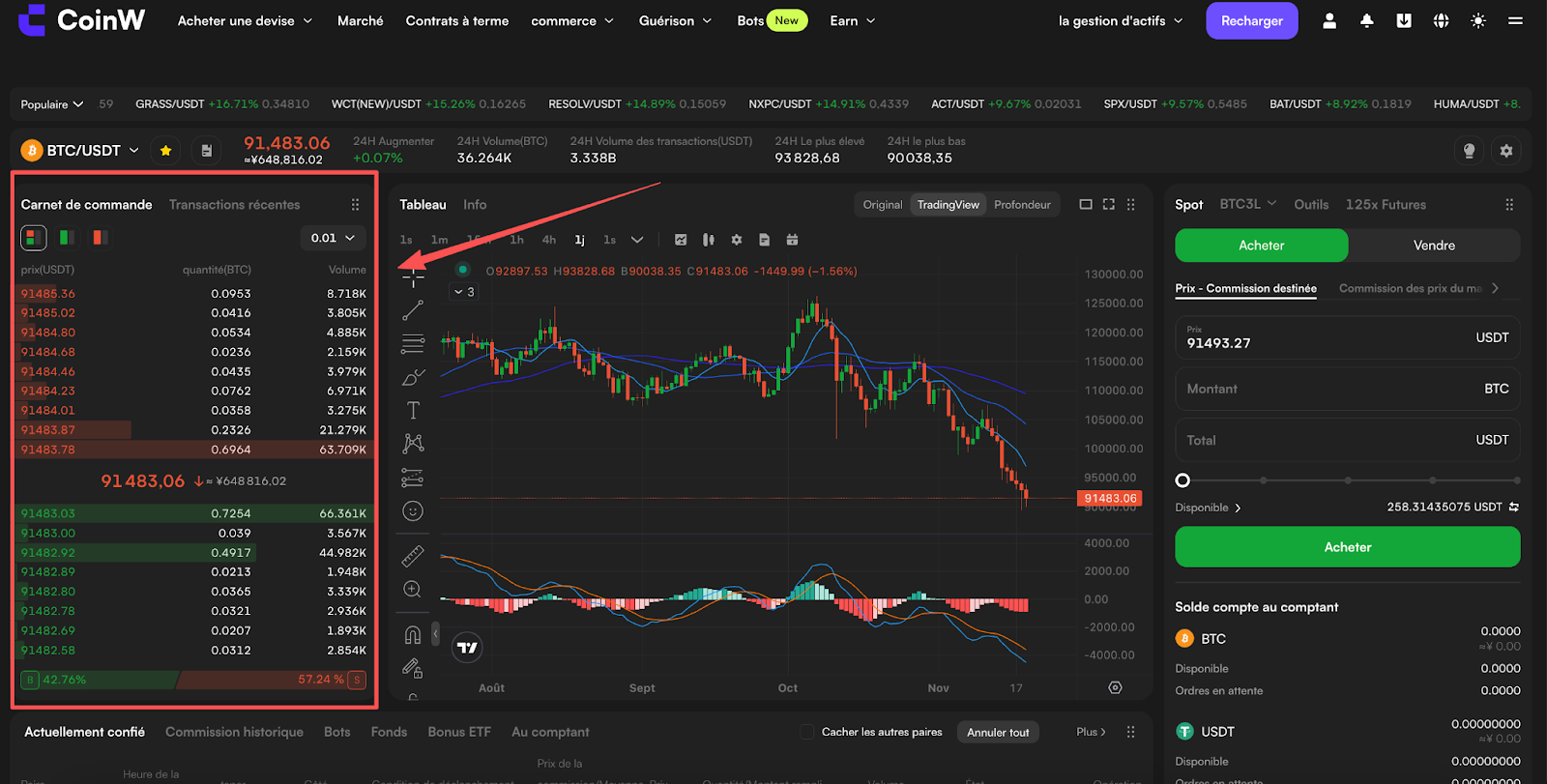Open the app download icon
This screenshot has width=1547, height=784.
pos(1404,20)
